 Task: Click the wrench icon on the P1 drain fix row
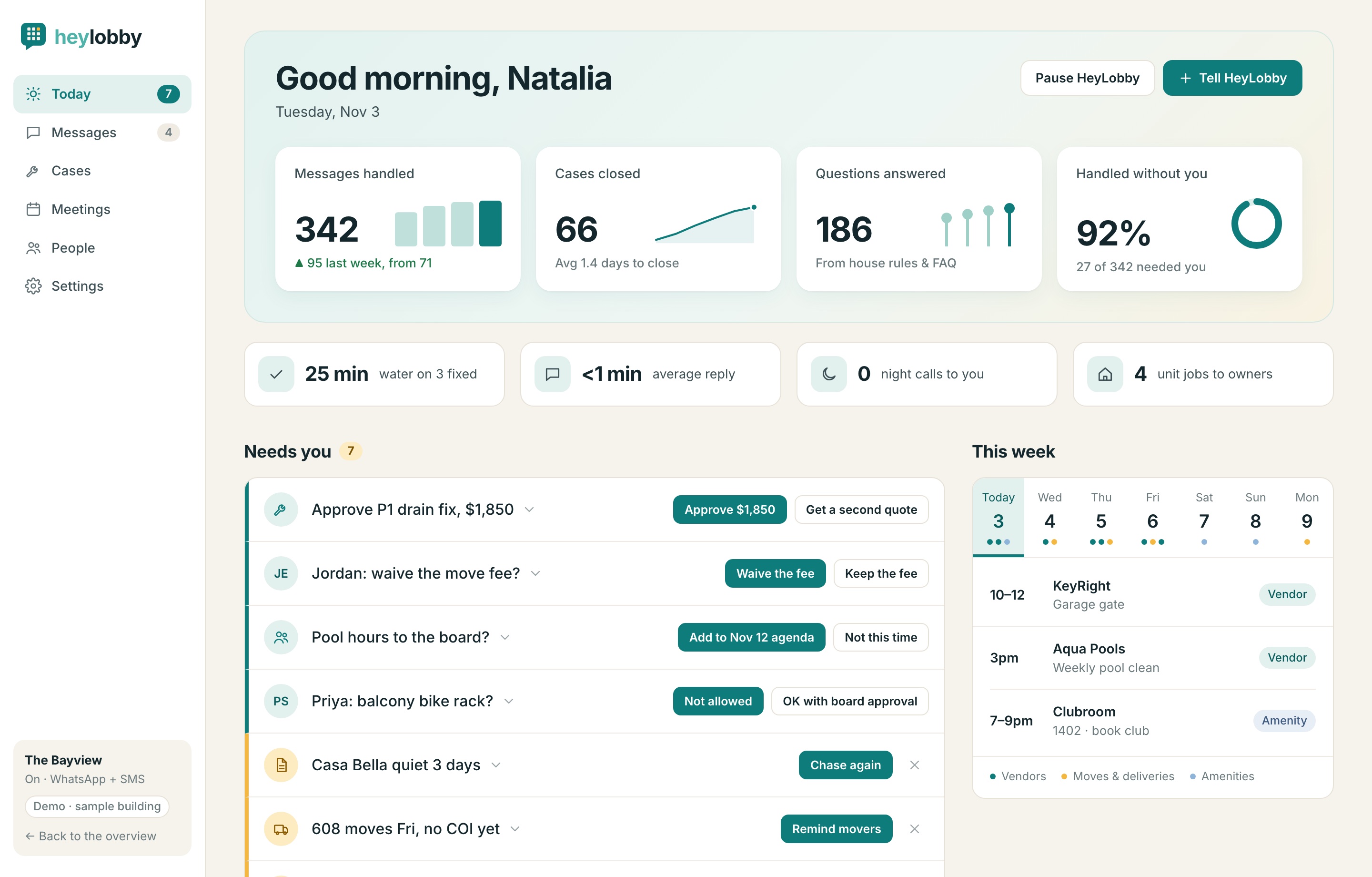(x=281, y=509)
